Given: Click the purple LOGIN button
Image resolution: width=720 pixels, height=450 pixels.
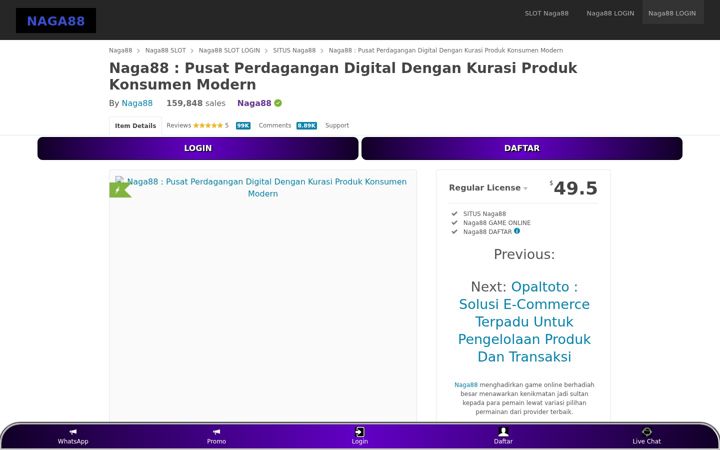Looking at the screenshot, I should [198, 148].
